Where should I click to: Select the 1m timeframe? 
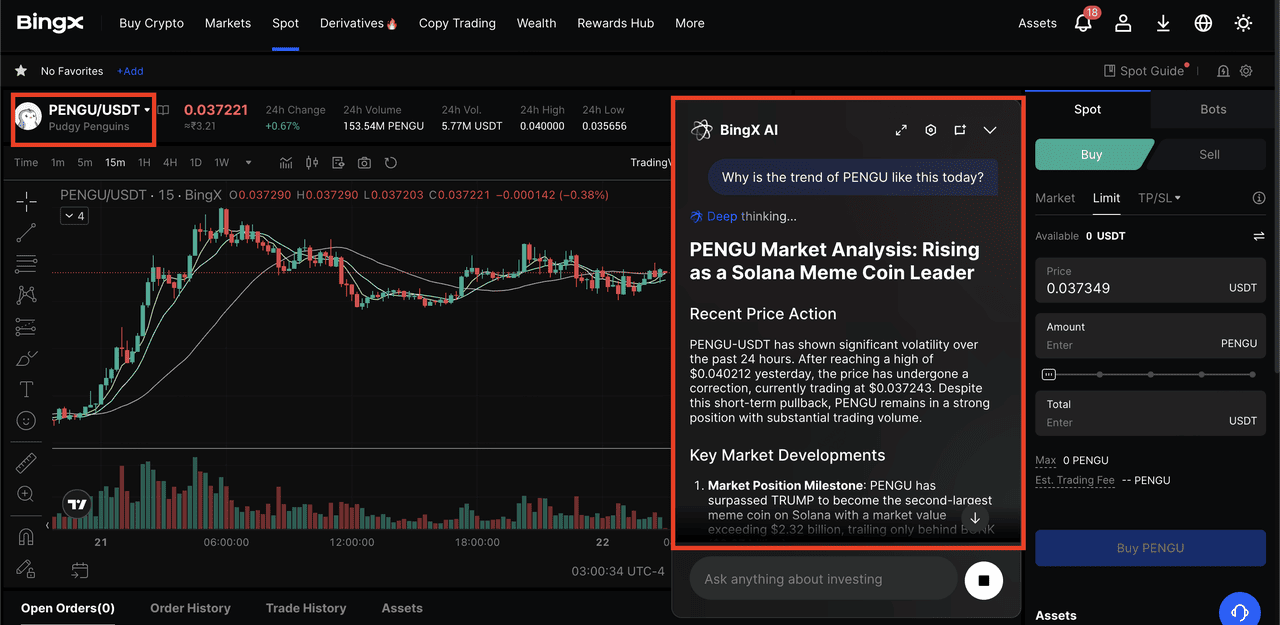click(x=58, y=163)
